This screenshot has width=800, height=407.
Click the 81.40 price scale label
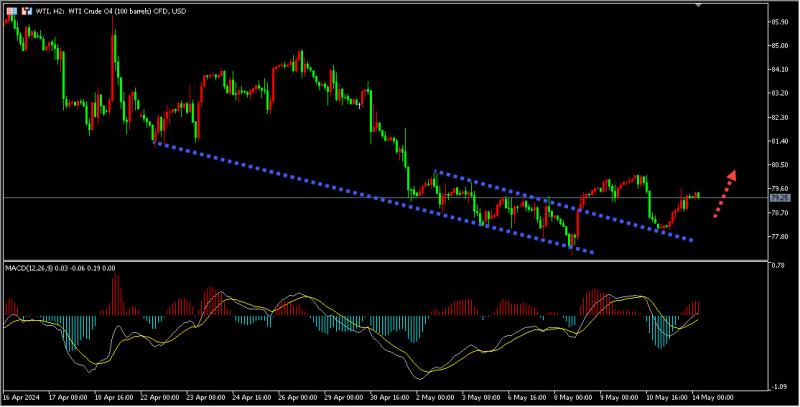(781, 141)
